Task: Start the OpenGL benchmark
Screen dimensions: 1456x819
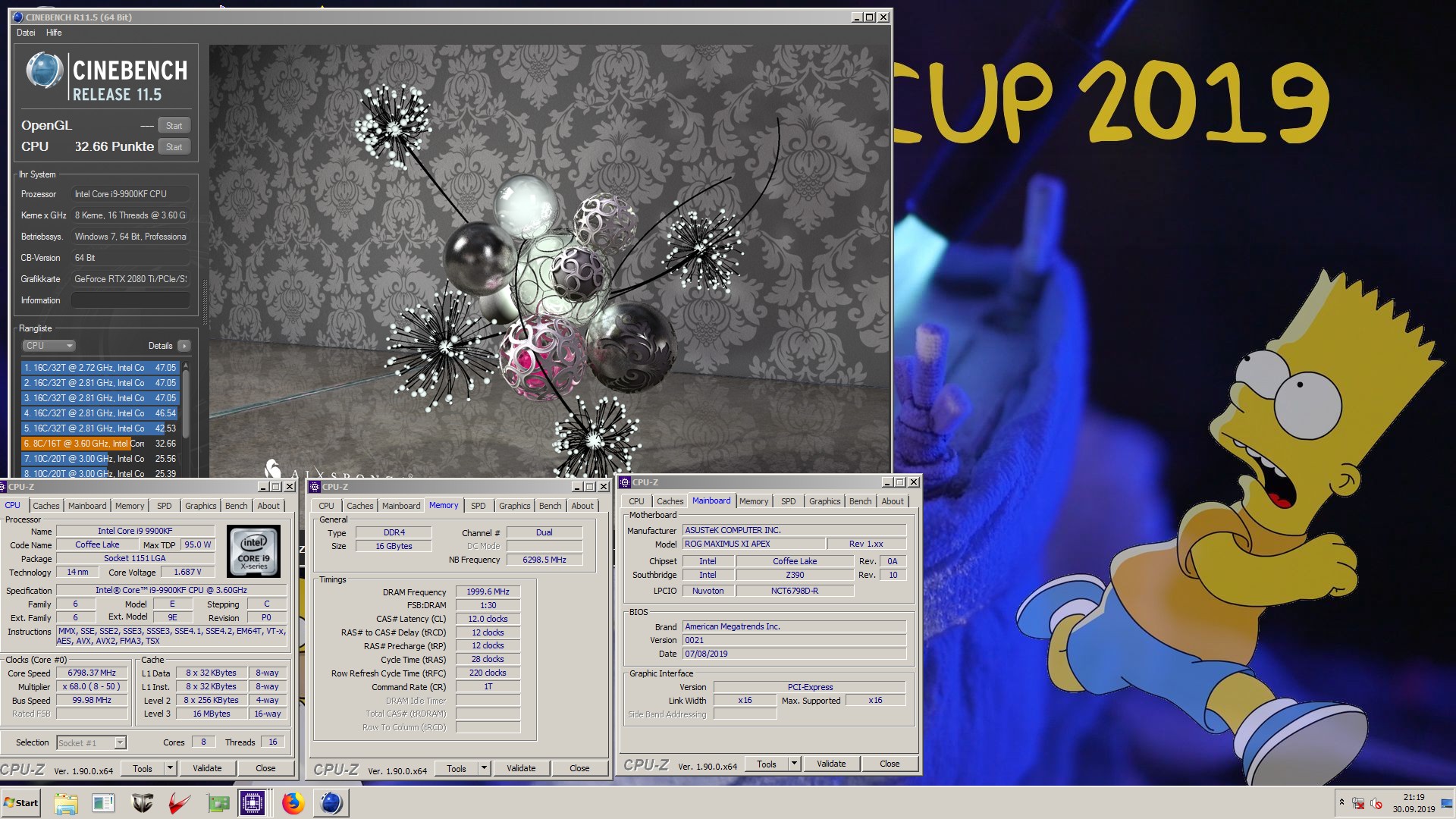Action: pyautogui.click(x=174, y=126)
